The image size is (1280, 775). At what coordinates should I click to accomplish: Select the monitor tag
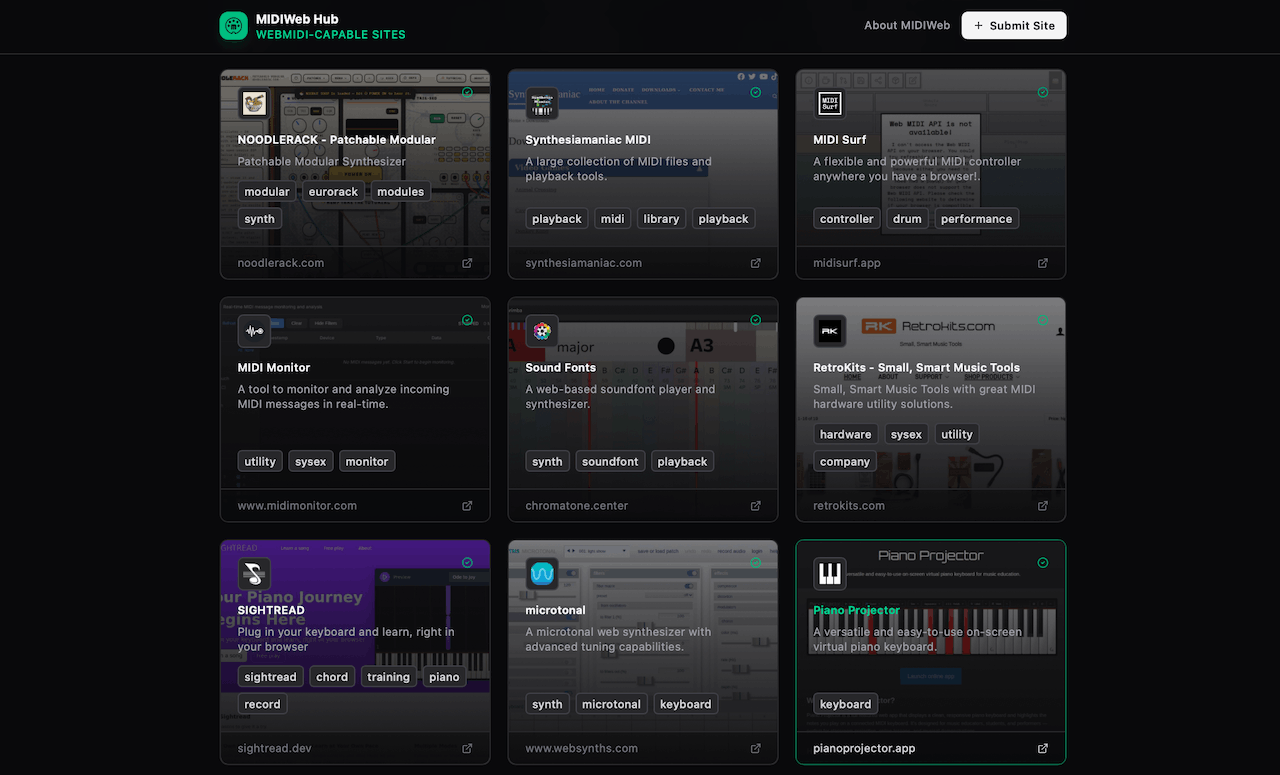click(x=367, y=462)
